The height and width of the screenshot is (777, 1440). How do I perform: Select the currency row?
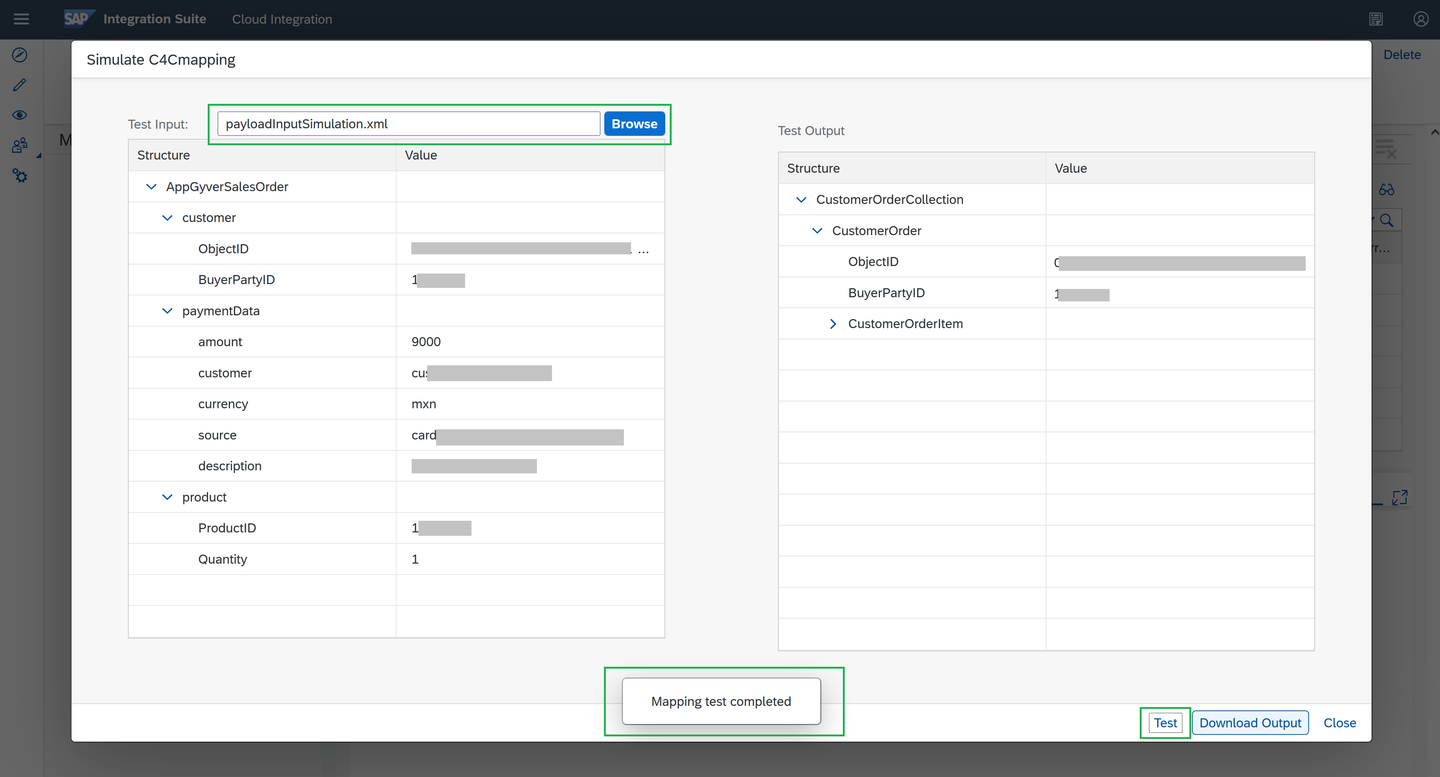click(x=396, y=404)
